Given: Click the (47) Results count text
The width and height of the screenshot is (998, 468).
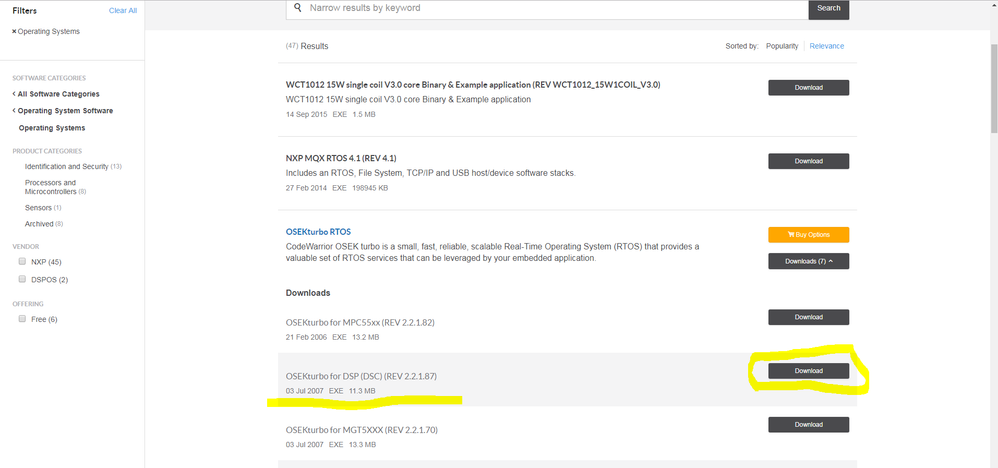Looking at the screenshot, I should click(307, 46).
